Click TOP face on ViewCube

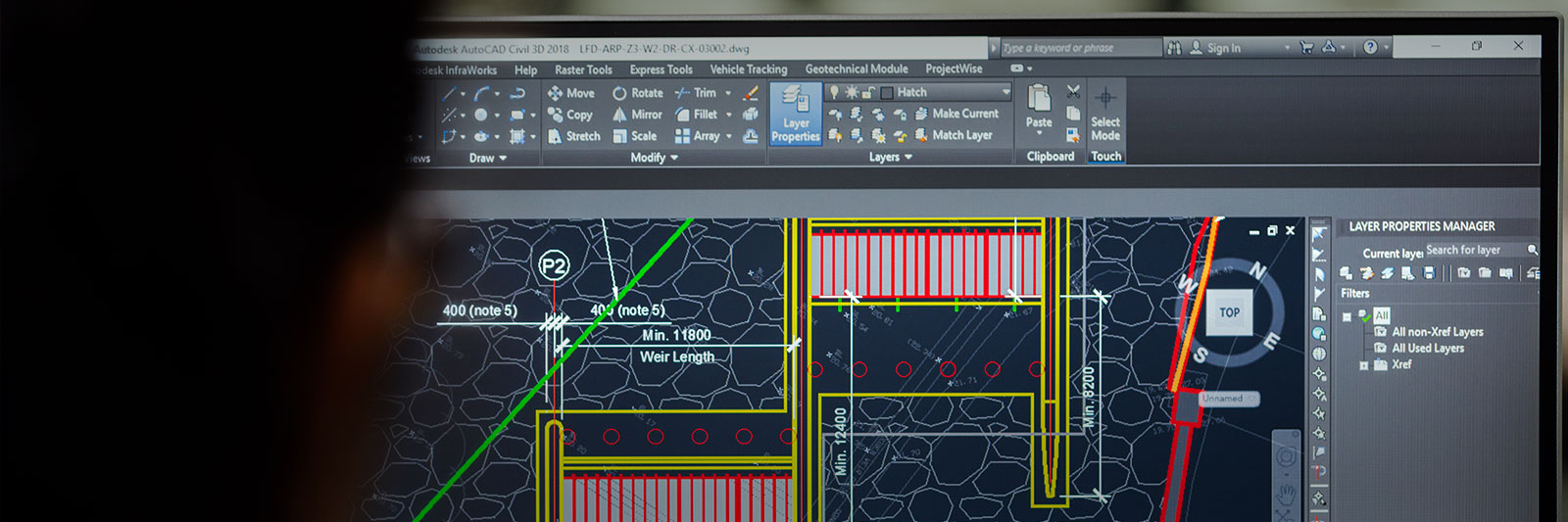click(1229, 312)
